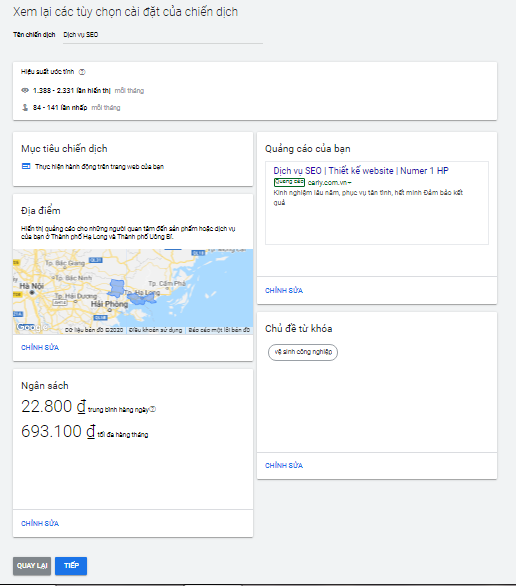Click the Tp. Cẩm Phả map label

[x=167, y=283]
